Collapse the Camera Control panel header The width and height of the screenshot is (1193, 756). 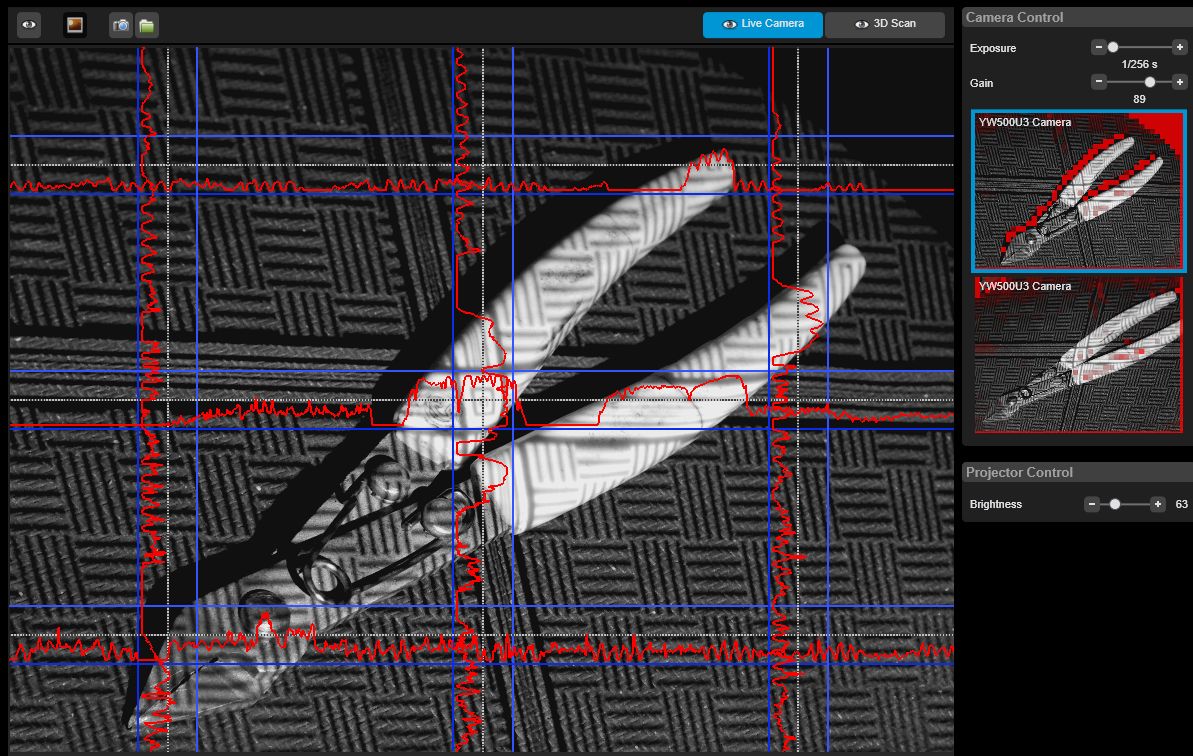pos(1075,17)
